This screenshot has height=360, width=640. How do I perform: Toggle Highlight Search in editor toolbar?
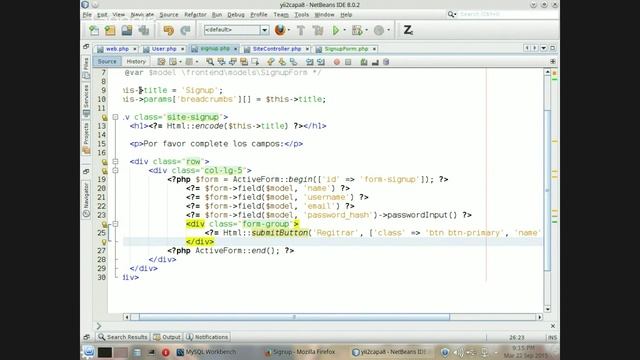click(x=244, y=62)
